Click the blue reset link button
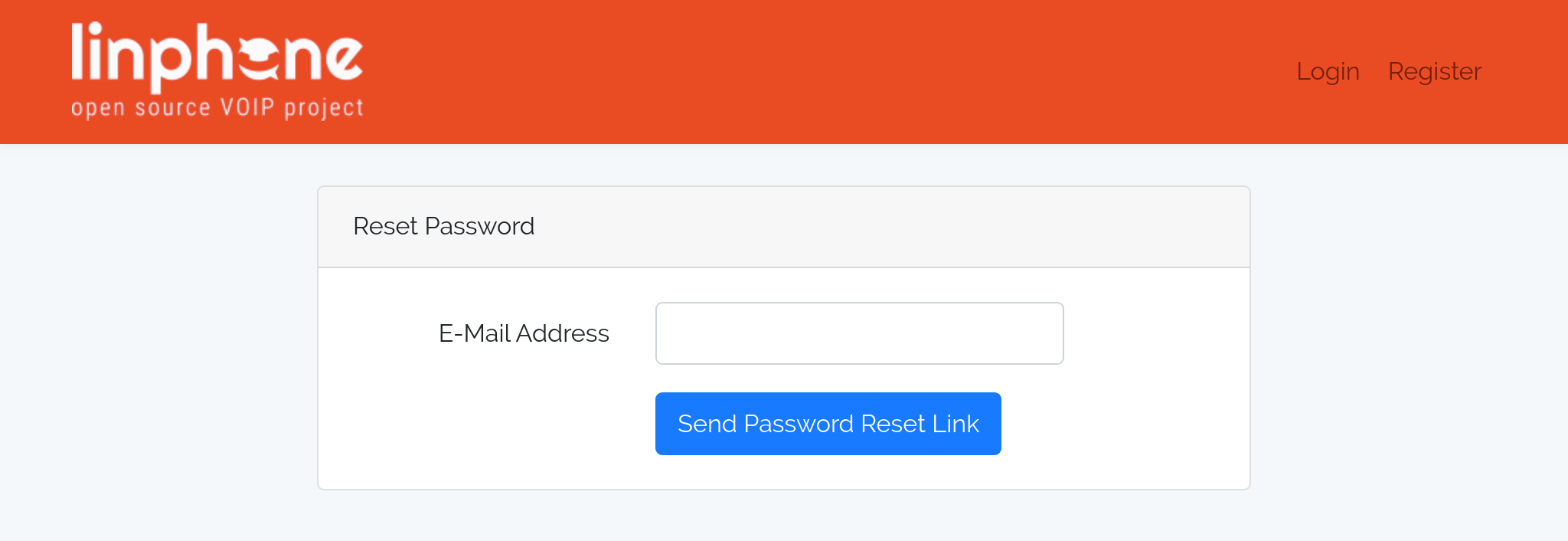Screen dimensions: 1568x541 [828, 424]
